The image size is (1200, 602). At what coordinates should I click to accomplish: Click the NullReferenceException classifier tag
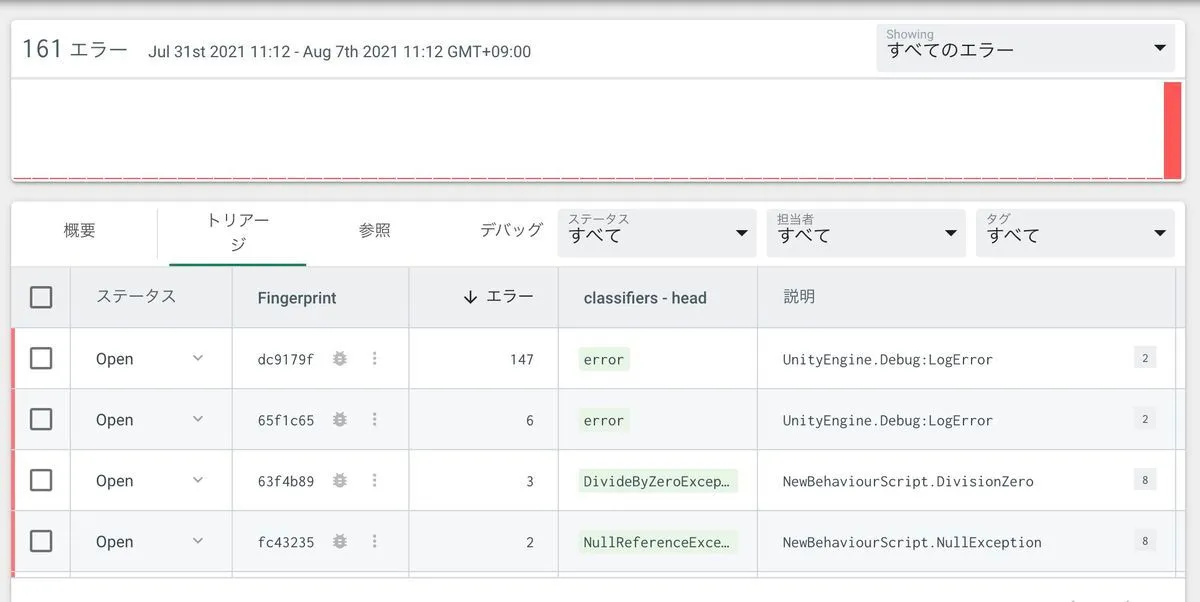pos(659,542)
